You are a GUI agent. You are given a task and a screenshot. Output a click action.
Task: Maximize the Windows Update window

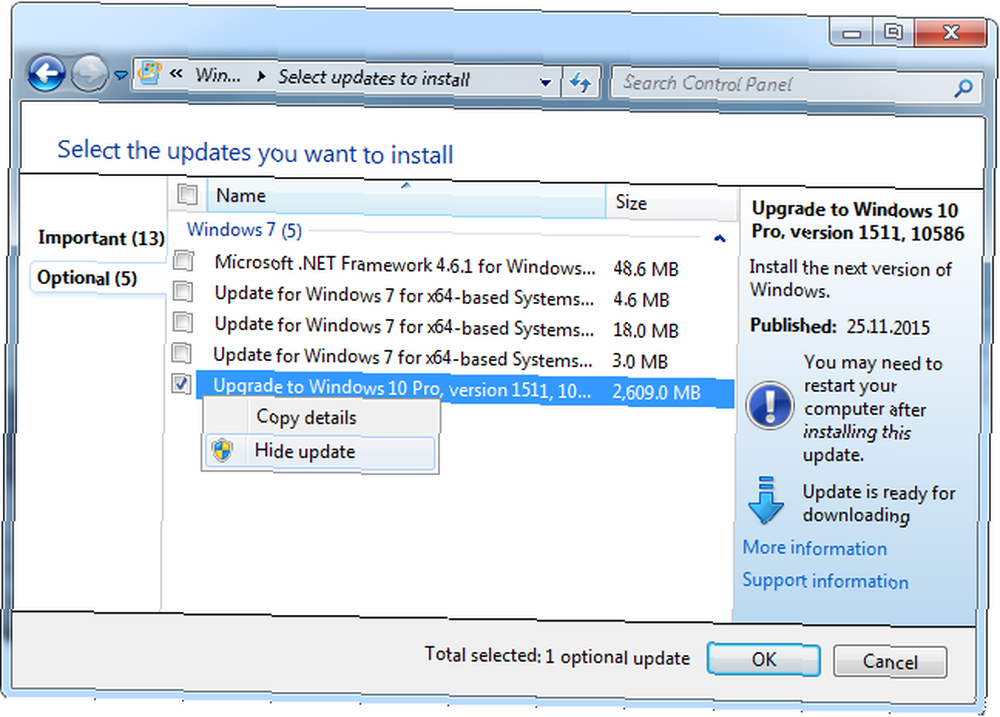(x=893, y=32)
